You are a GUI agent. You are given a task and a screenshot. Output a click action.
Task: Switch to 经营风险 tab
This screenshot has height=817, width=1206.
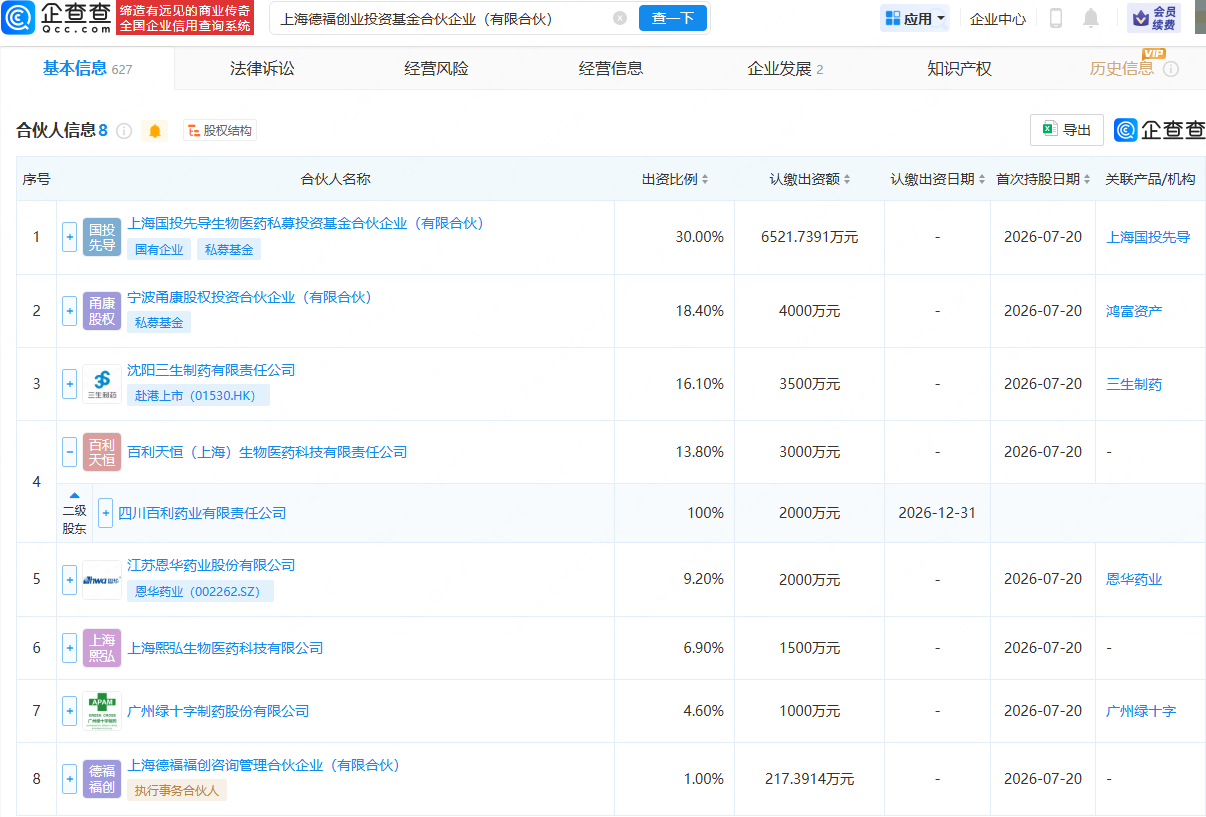click(x=436, y=69)
